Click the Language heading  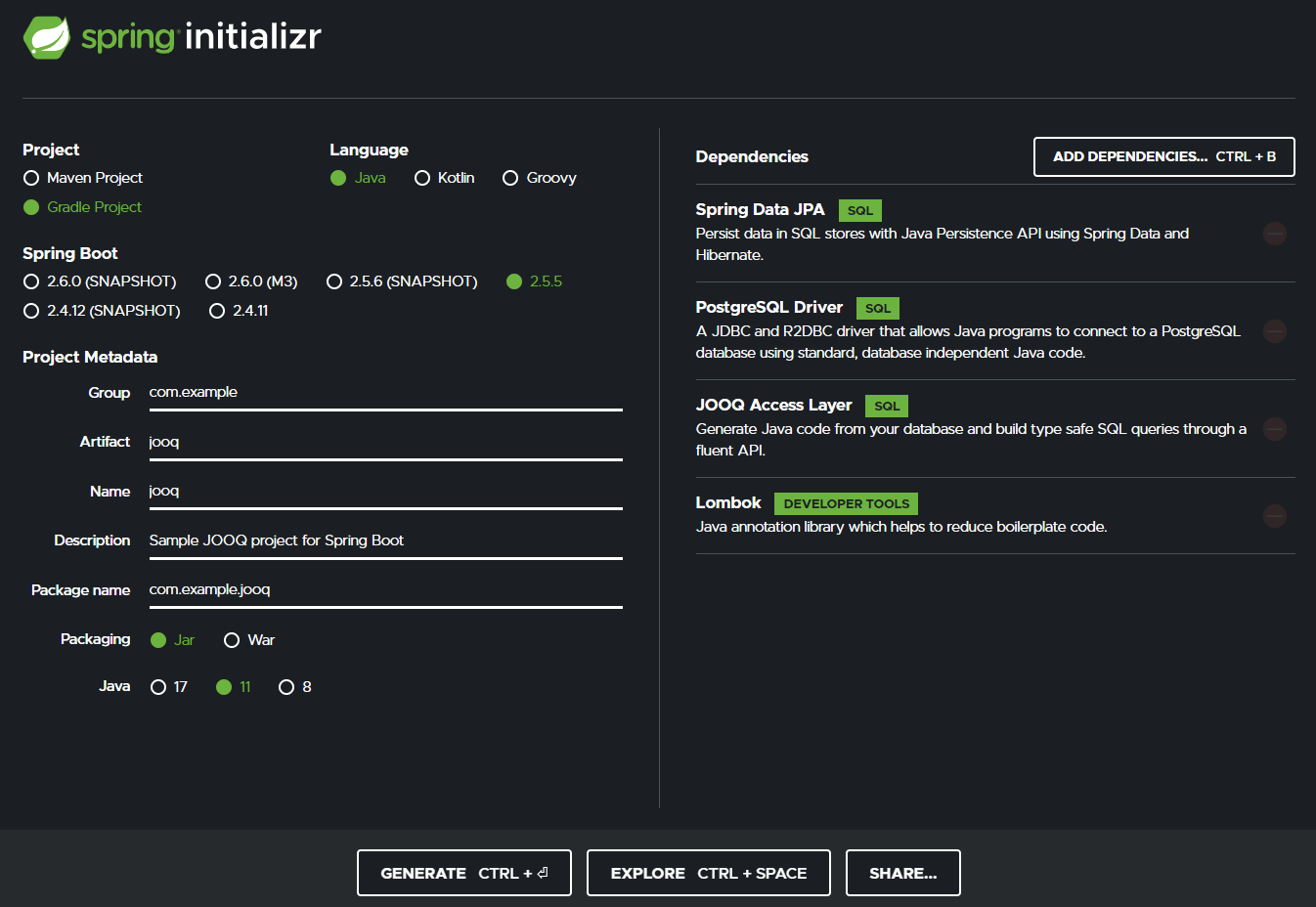coord(369,150)
